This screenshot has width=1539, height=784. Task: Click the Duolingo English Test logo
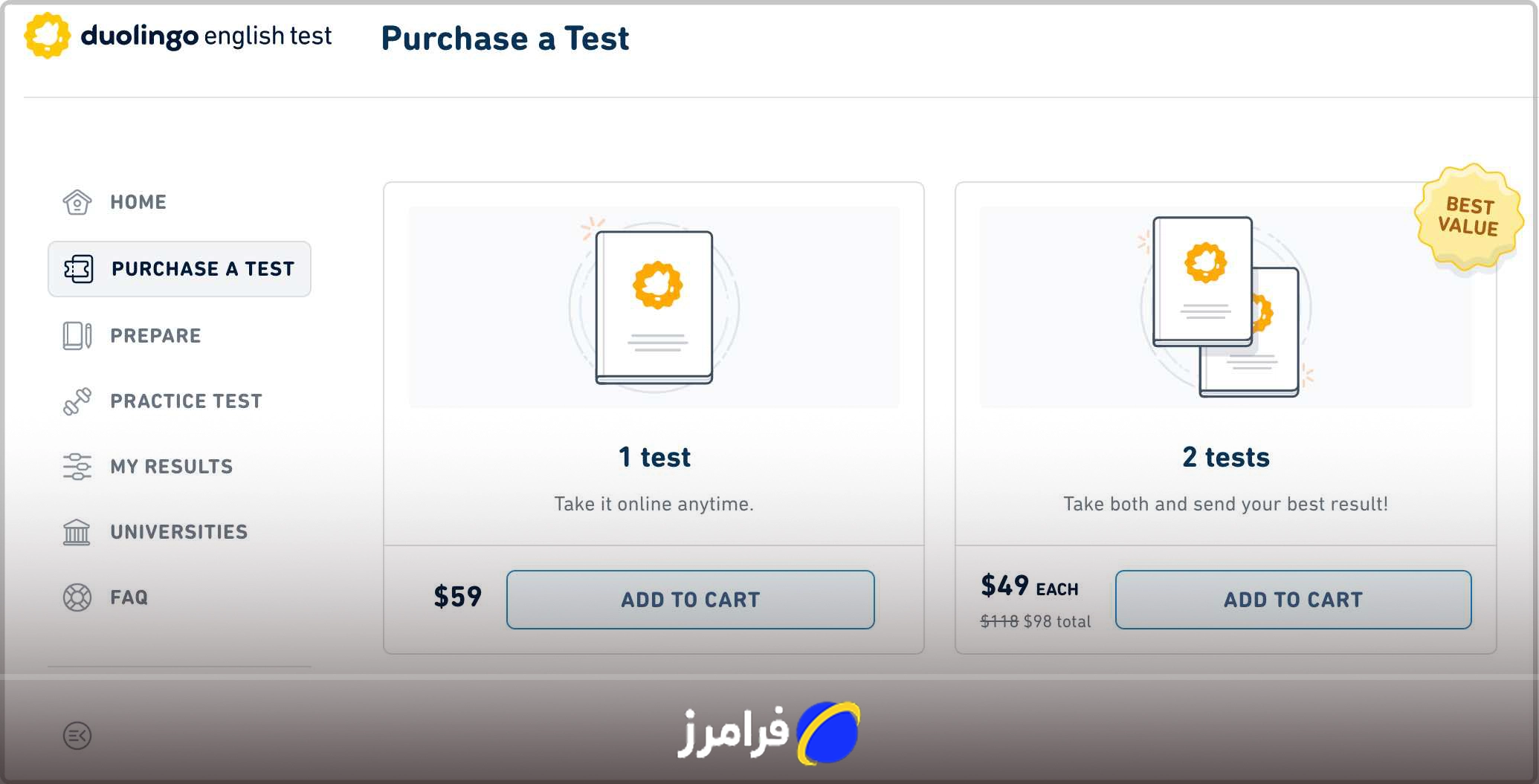pos(178,36)
